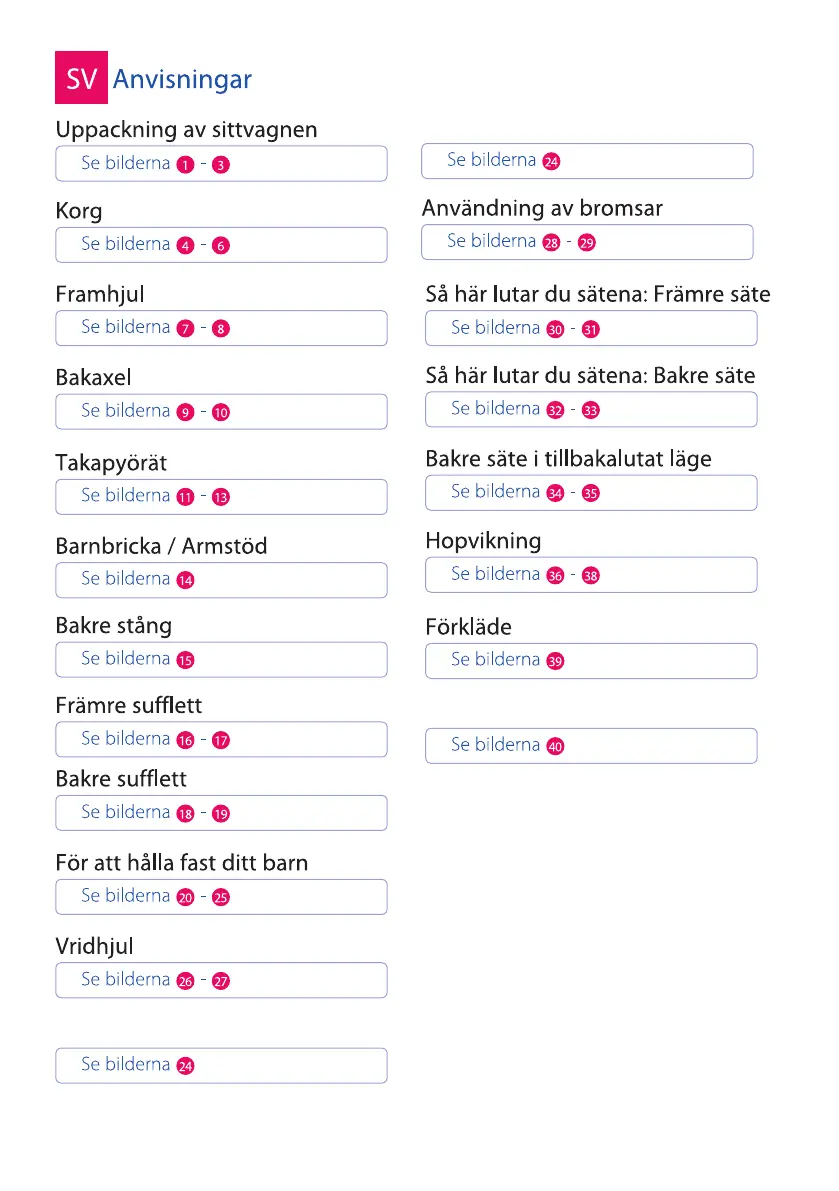
Task: Select the number 39 badge under Förkläde
Action: pos(556,661)
